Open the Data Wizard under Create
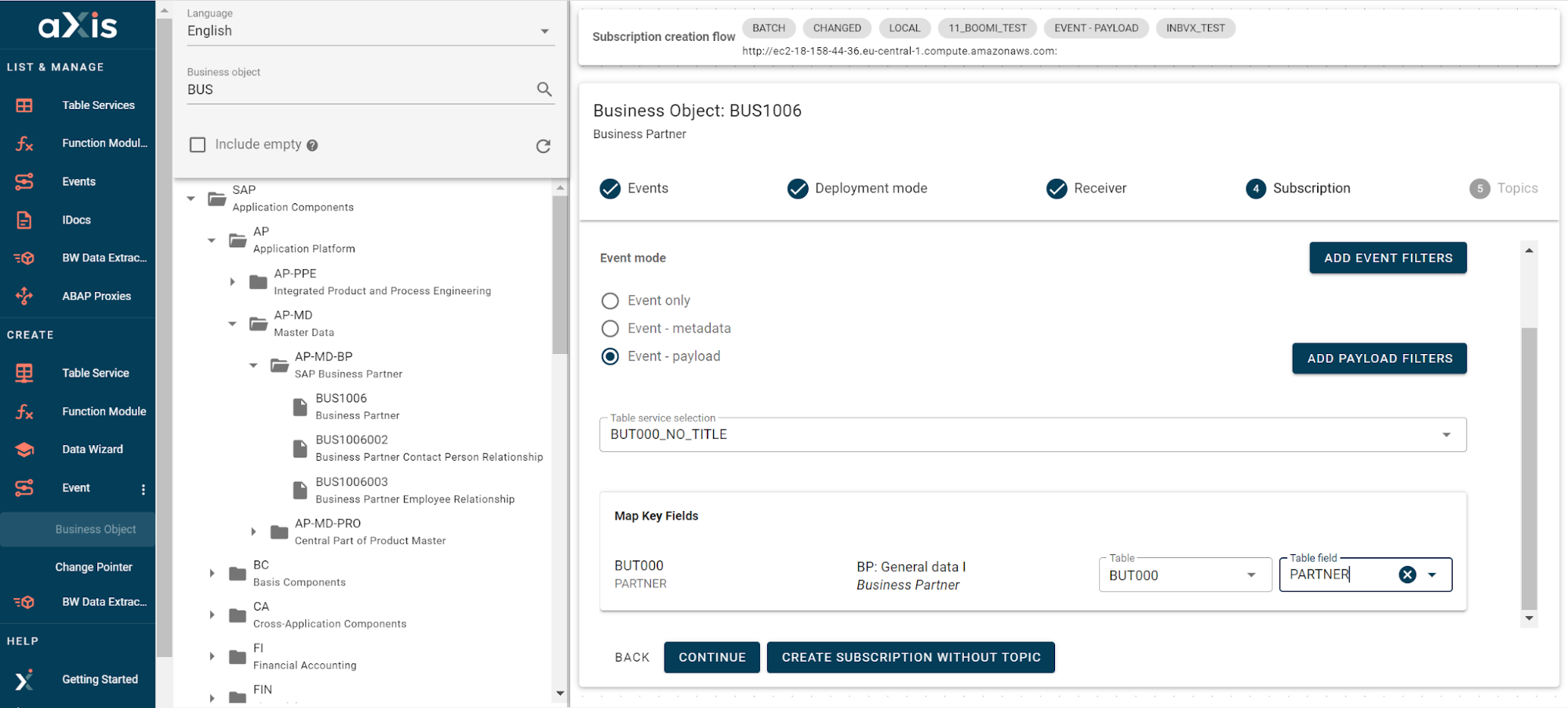The image size is (1568, 708). click(92, 449)
